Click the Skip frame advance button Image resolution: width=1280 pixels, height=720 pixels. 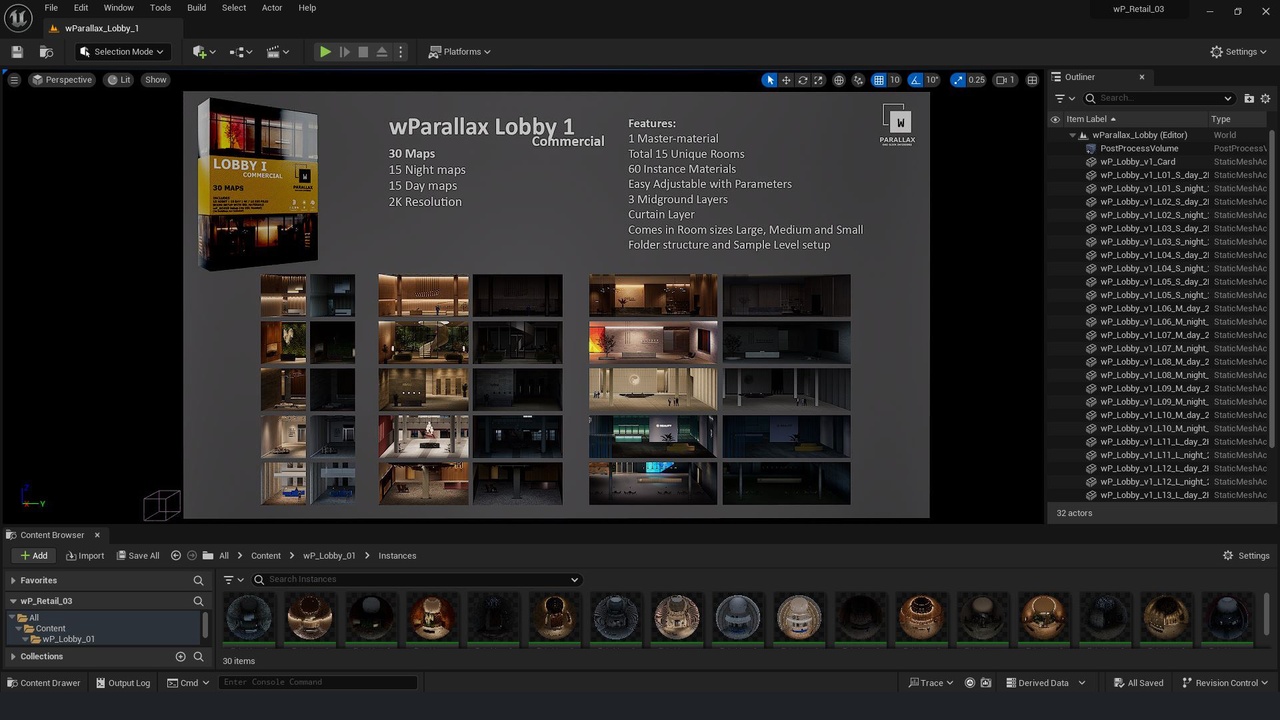click(344, 52)
